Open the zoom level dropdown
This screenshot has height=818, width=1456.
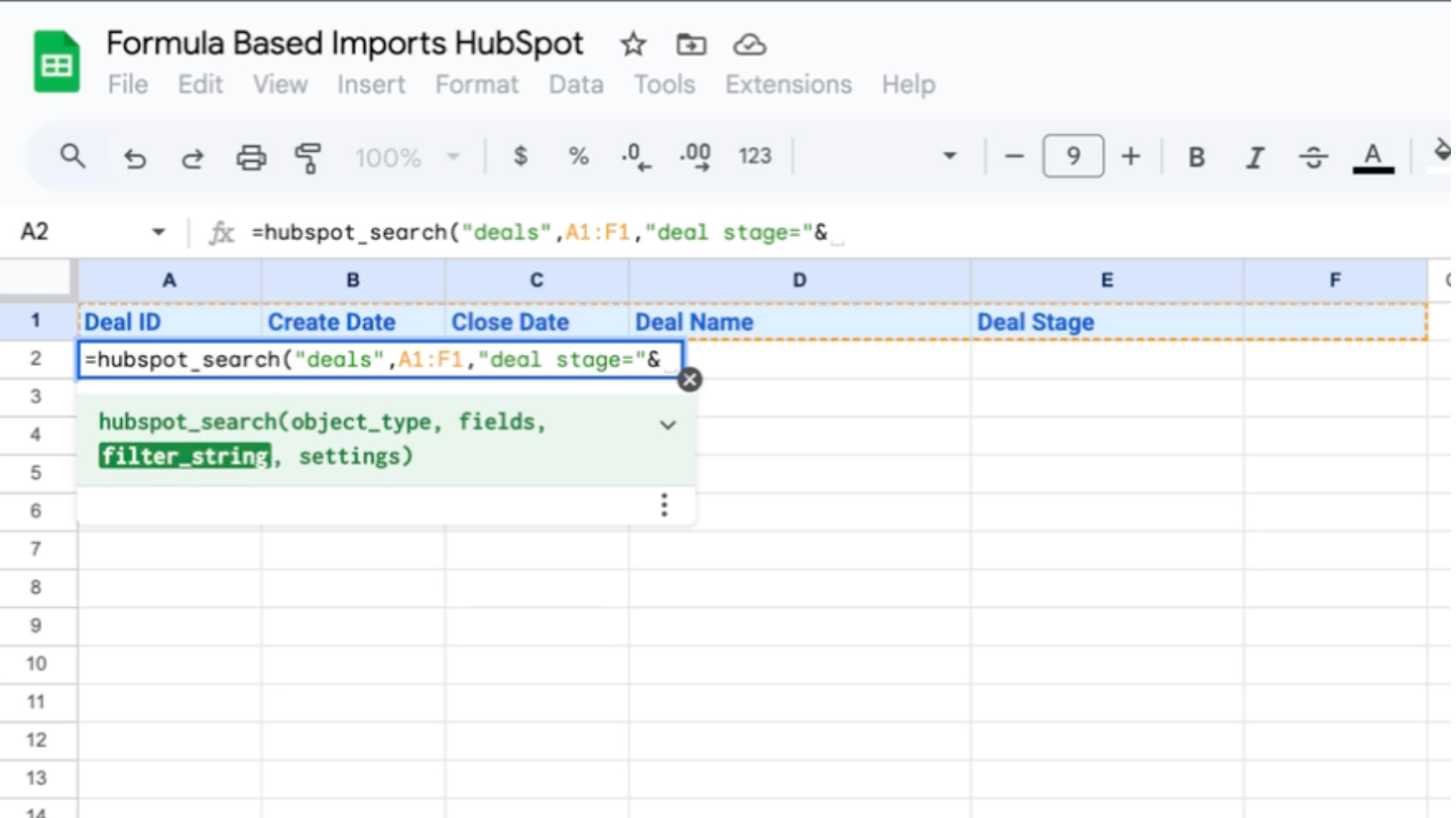pos(407,157)
